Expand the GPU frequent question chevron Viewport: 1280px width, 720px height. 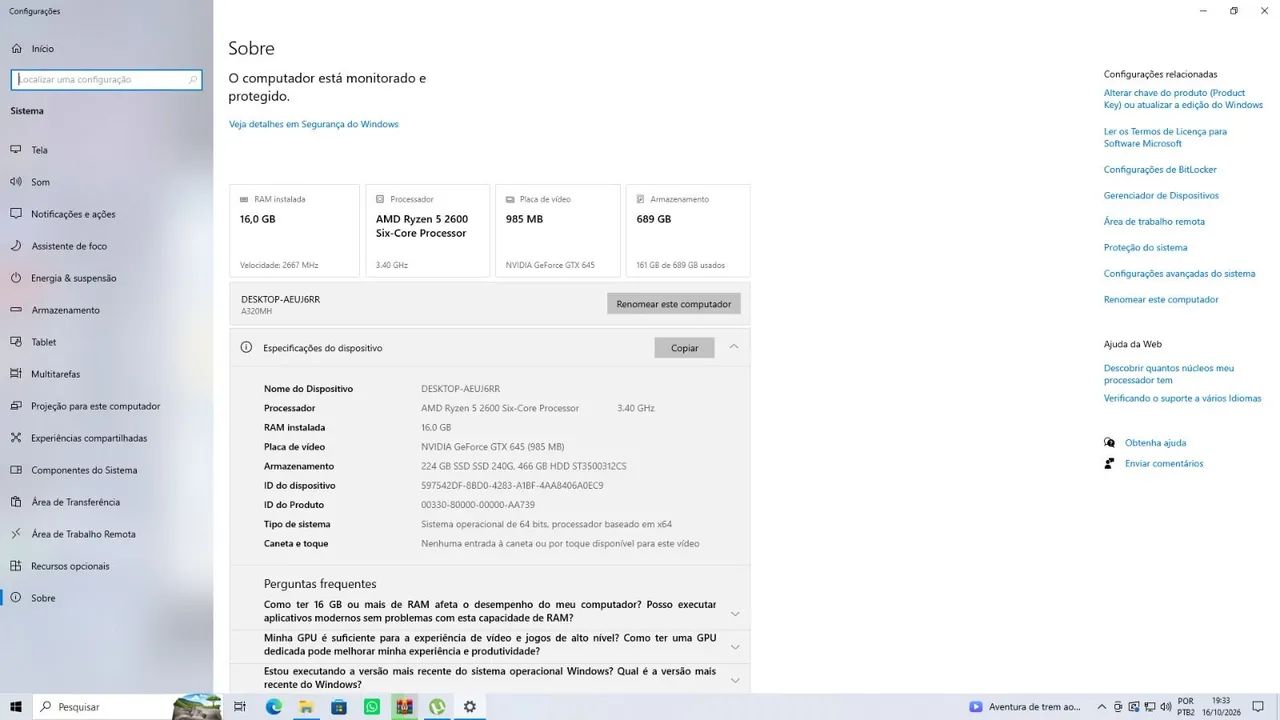pos(735,647)
